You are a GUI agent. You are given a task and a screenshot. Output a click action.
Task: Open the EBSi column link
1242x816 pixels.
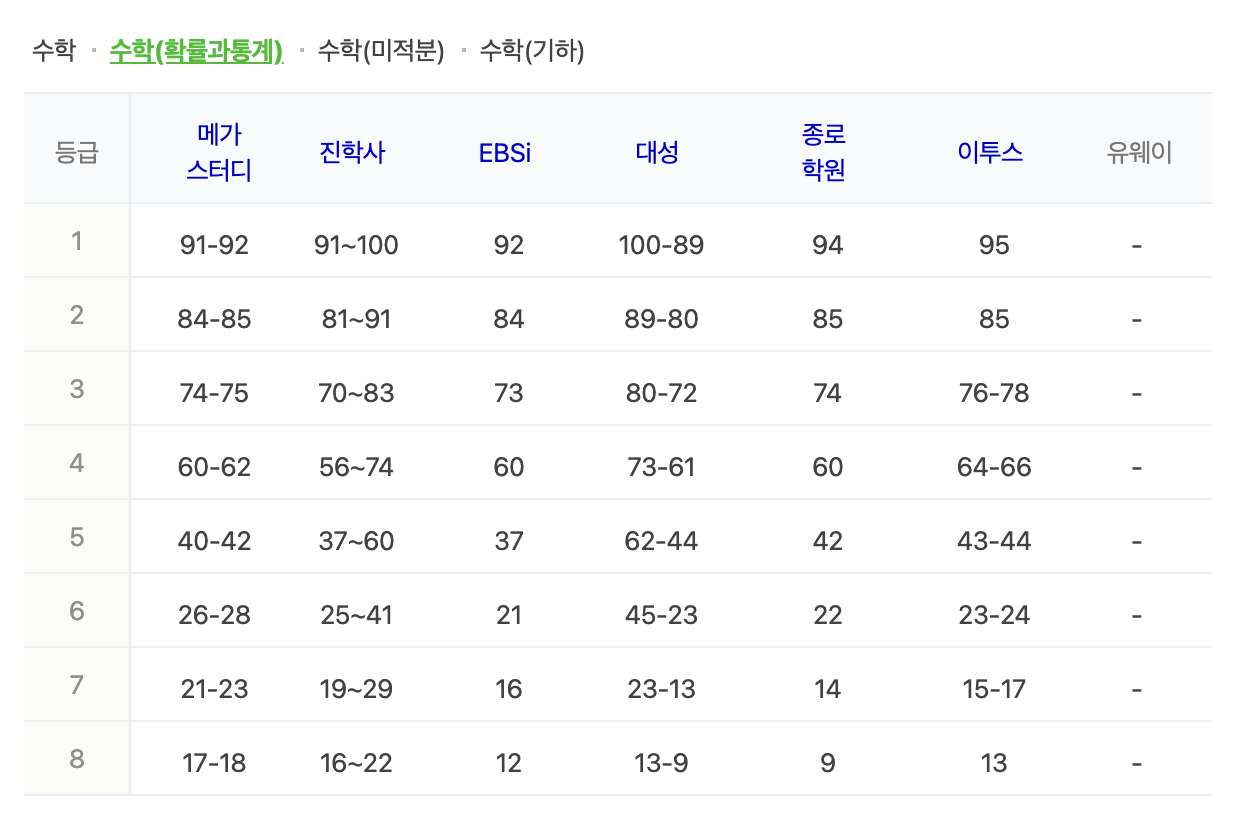505,148
